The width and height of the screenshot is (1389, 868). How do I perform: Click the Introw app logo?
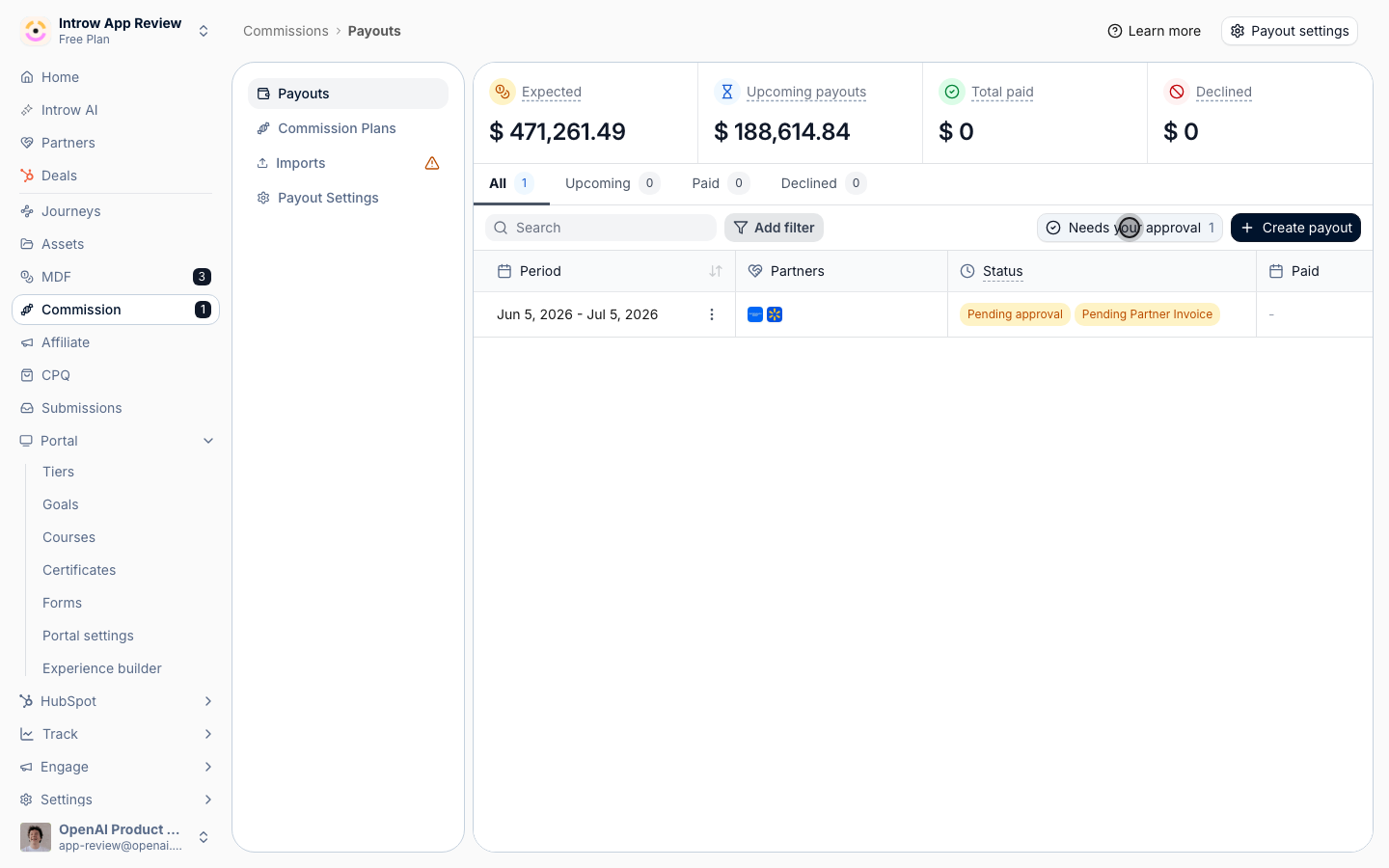point(36,31)
